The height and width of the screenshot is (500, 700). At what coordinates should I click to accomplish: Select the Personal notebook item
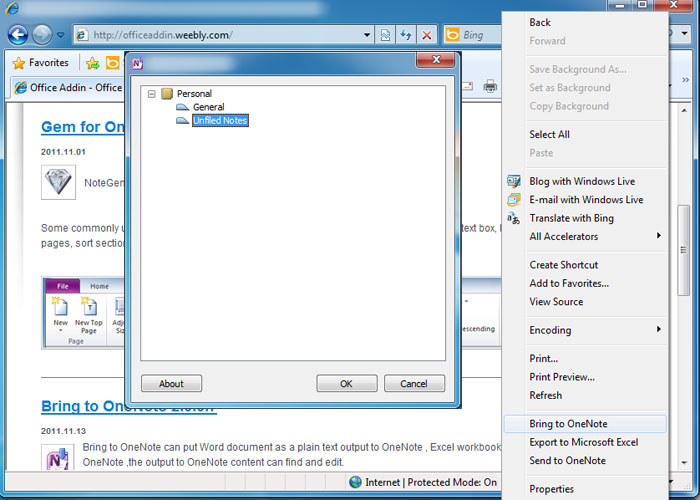[x=194, y=94]
